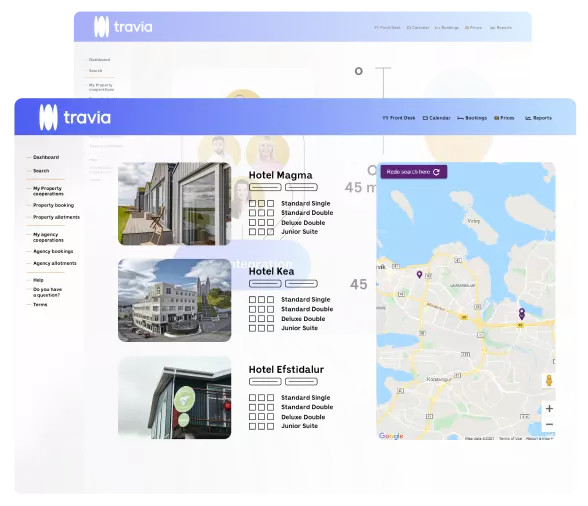Open Dashboard in the sidebar
The height and width of the screenshot is (506, 588).
[46, 157]
